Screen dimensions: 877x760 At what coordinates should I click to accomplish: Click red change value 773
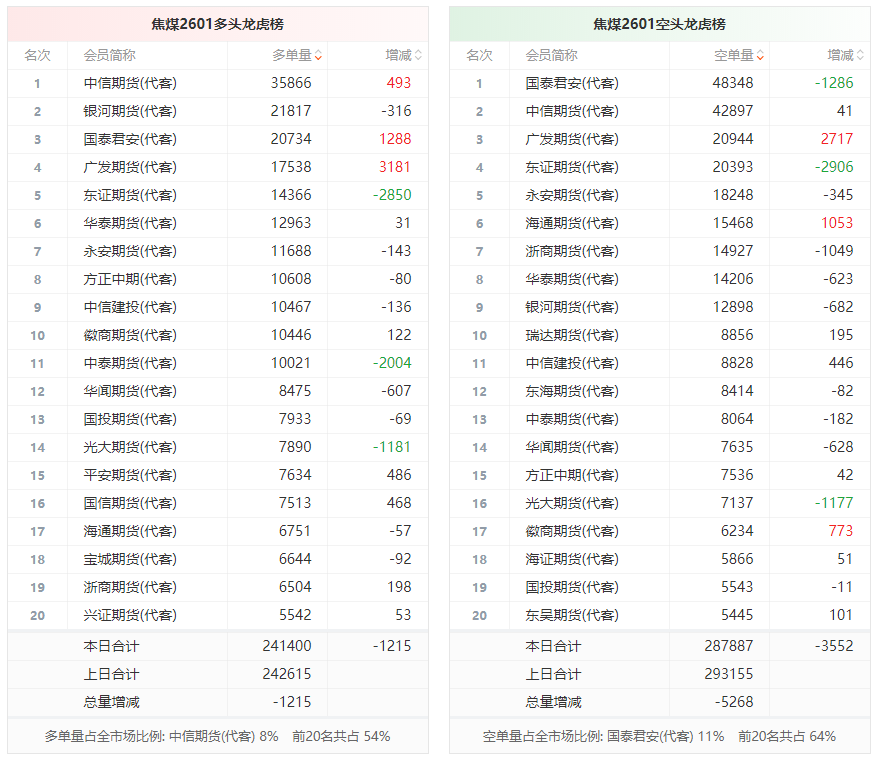[841, 531]
